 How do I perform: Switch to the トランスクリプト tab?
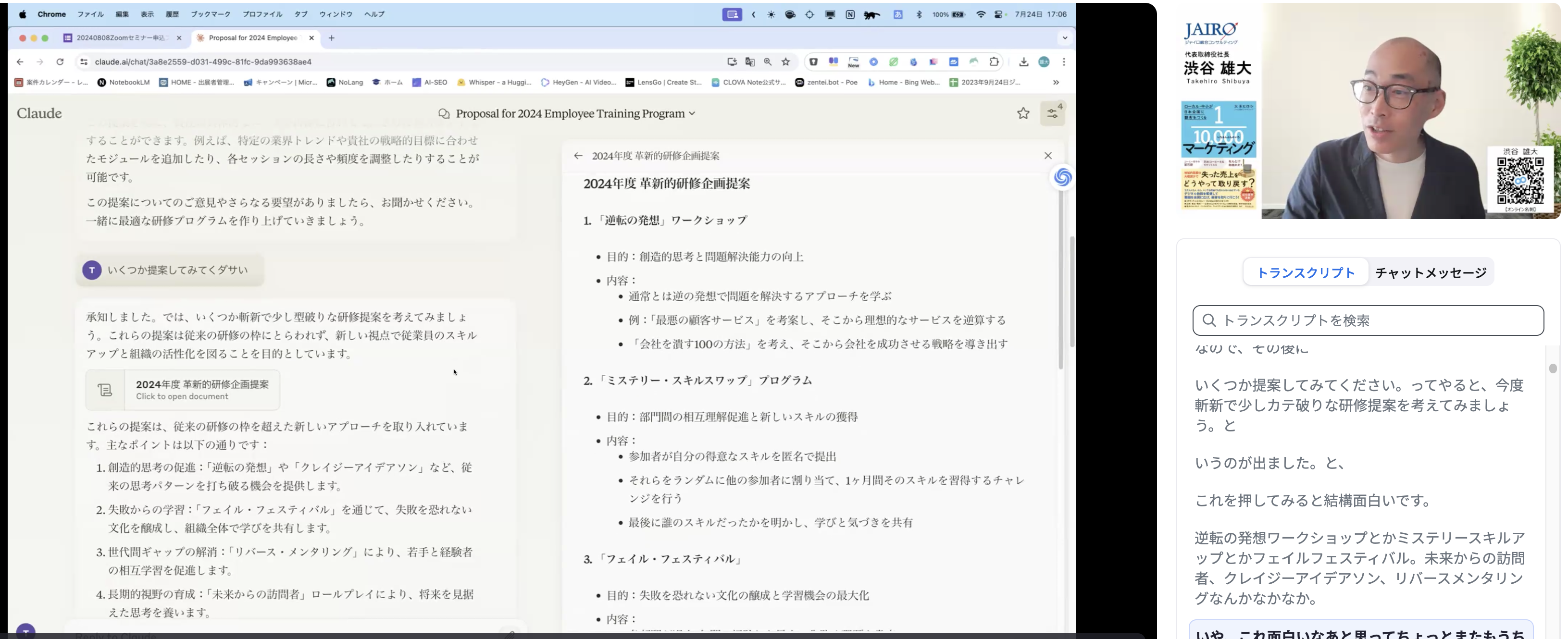tap(1305, 272)
